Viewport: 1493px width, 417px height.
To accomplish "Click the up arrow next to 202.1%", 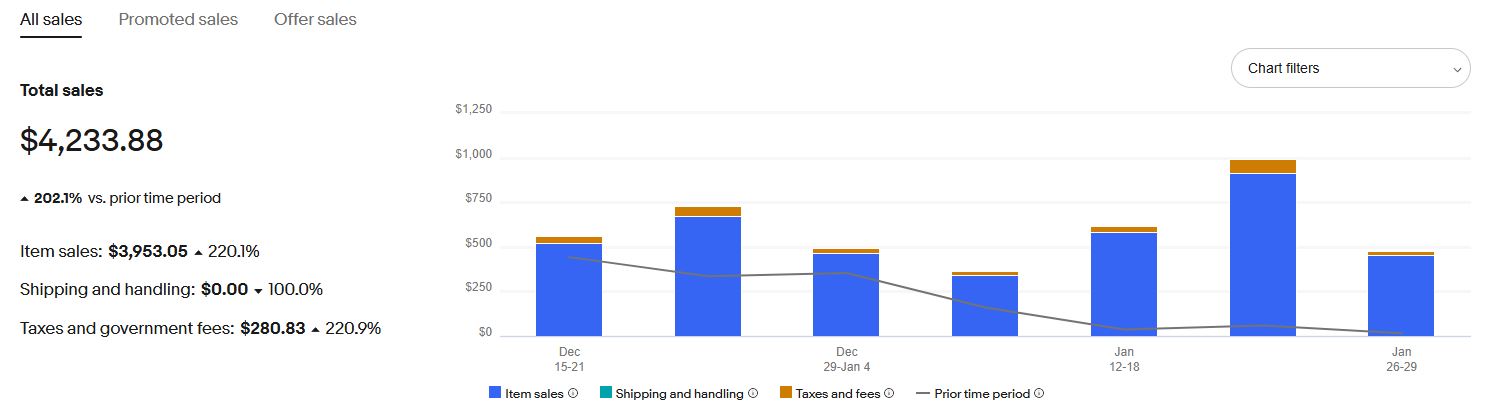I will click(x=25, y=199).
